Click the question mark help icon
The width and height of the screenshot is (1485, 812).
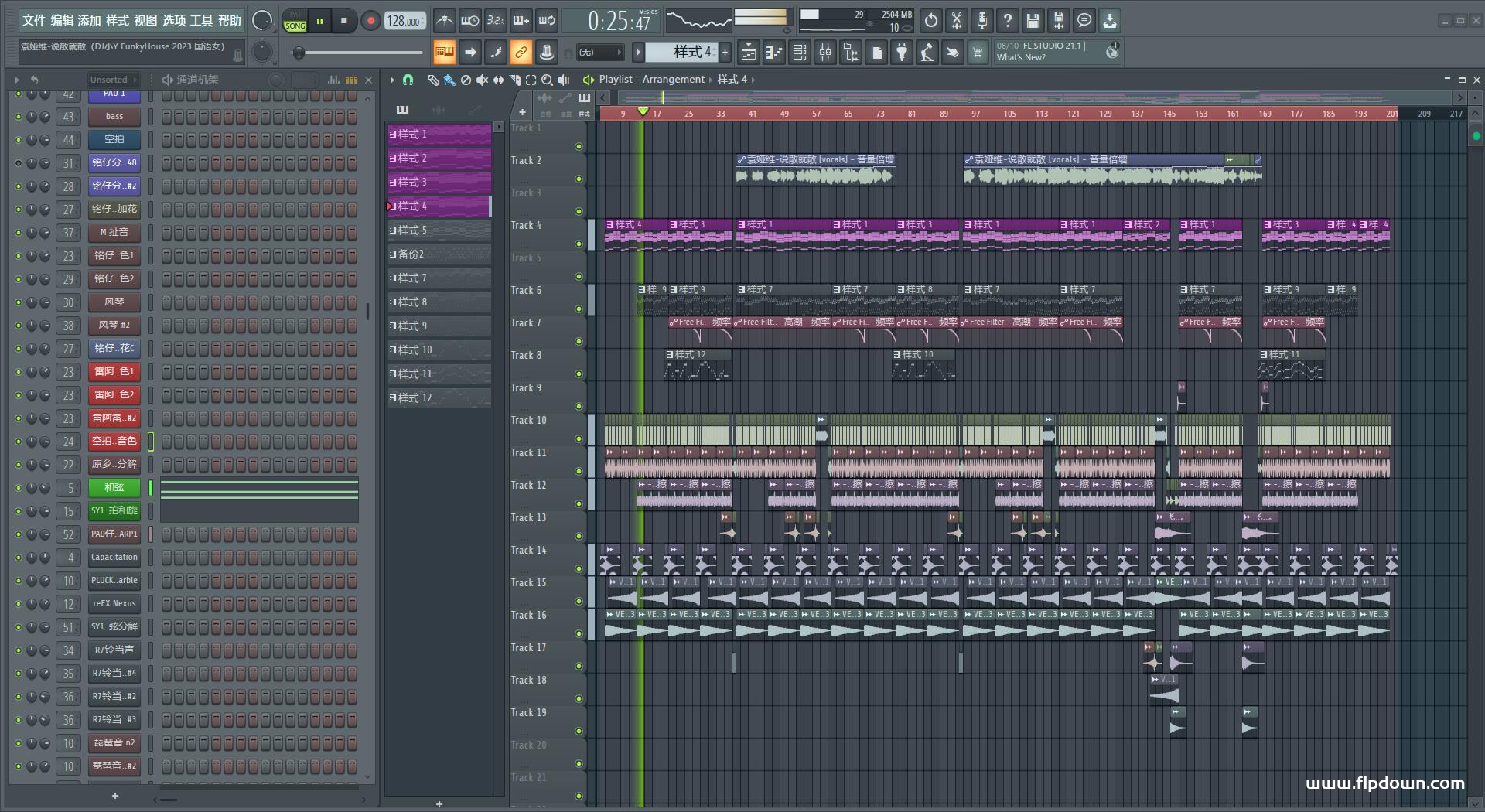[x=1008, y=21]
